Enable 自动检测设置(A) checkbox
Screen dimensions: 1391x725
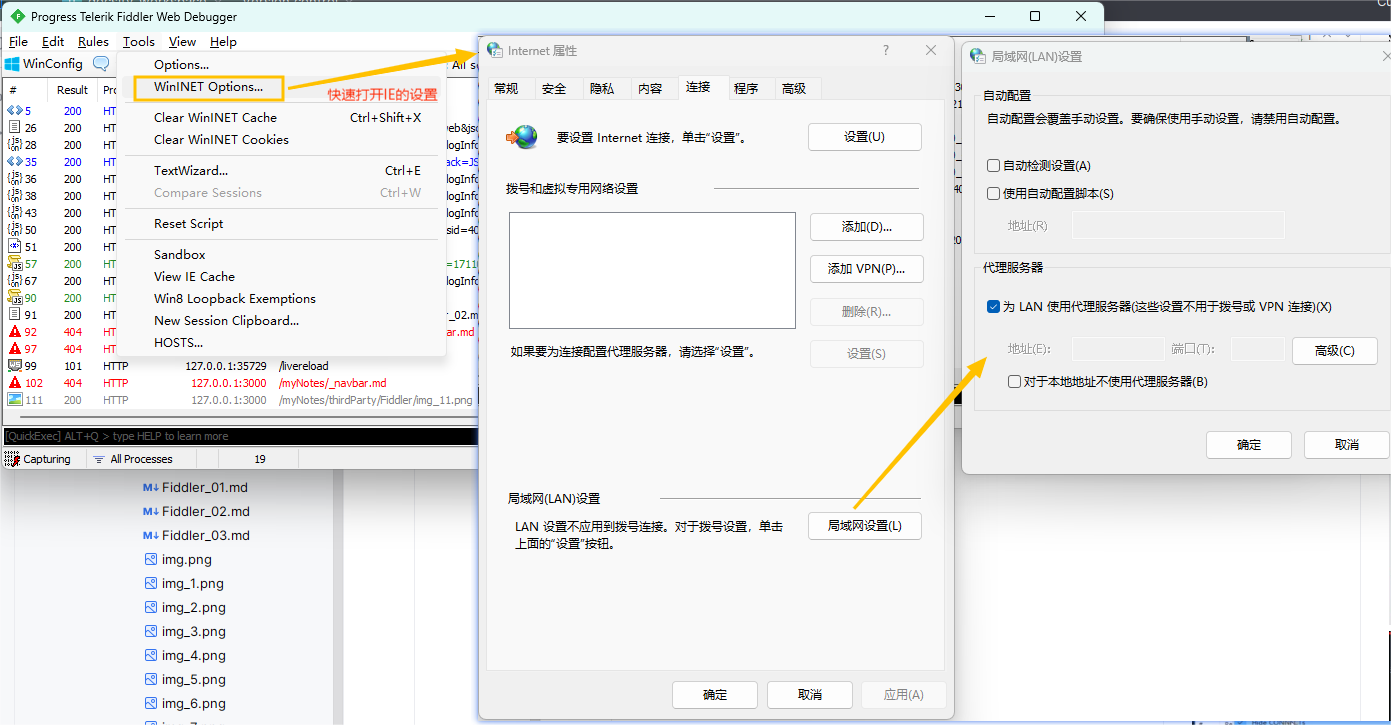pos(993,166)
